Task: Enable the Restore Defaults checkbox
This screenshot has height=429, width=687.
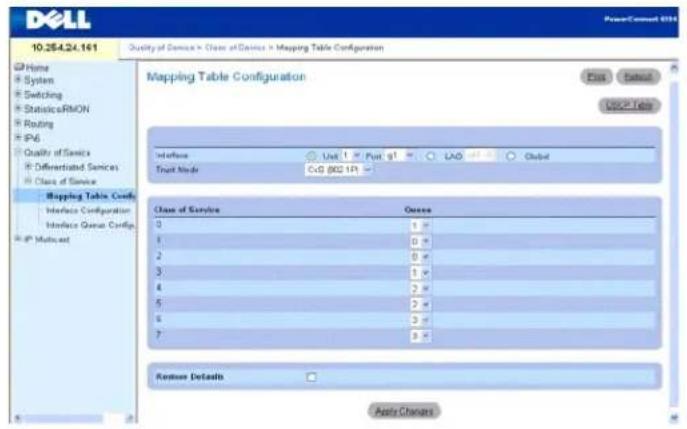Action: click(x=311, y=377)
